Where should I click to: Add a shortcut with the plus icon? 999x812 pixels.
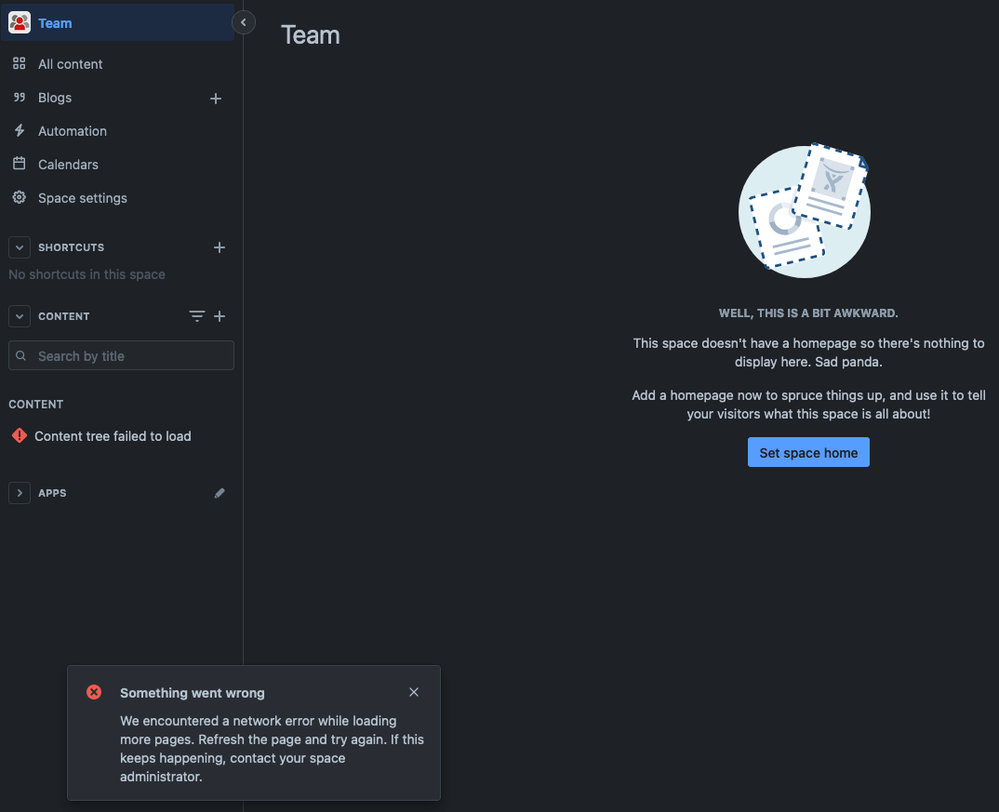point(219,247)
